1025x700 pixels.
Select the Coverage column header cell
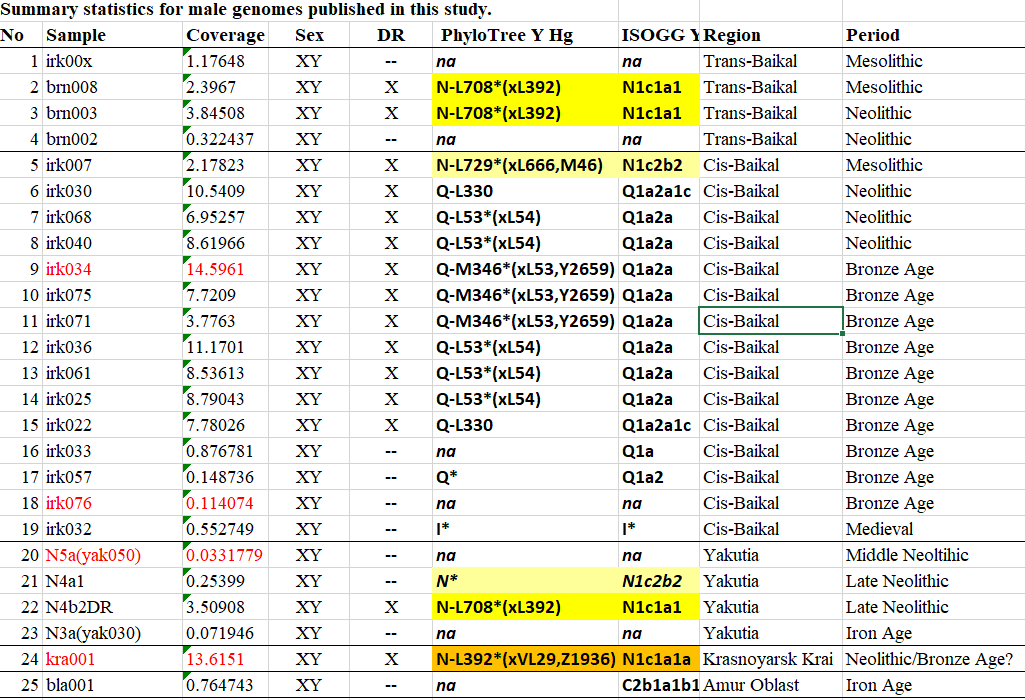pyautogui.click(x=225, y=35)
